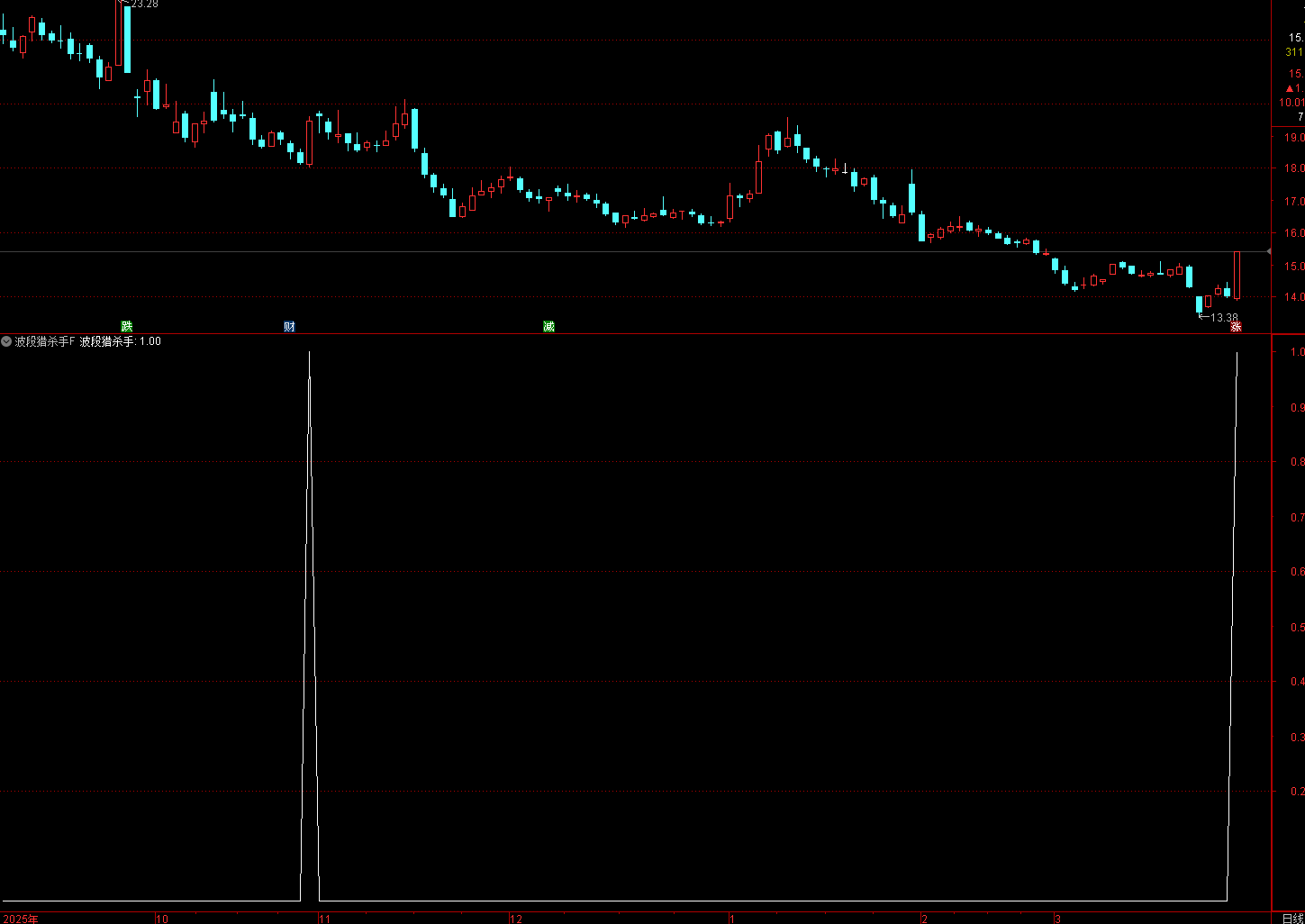Click the 14.0 price axis label

click(x=1294, y=297)
